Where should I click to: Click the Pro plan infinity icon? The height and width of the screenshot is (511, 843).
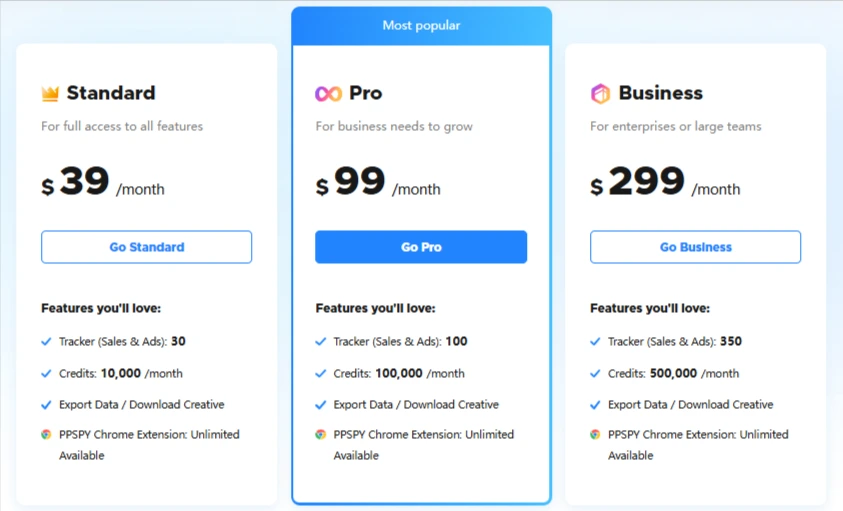point(328,94)
